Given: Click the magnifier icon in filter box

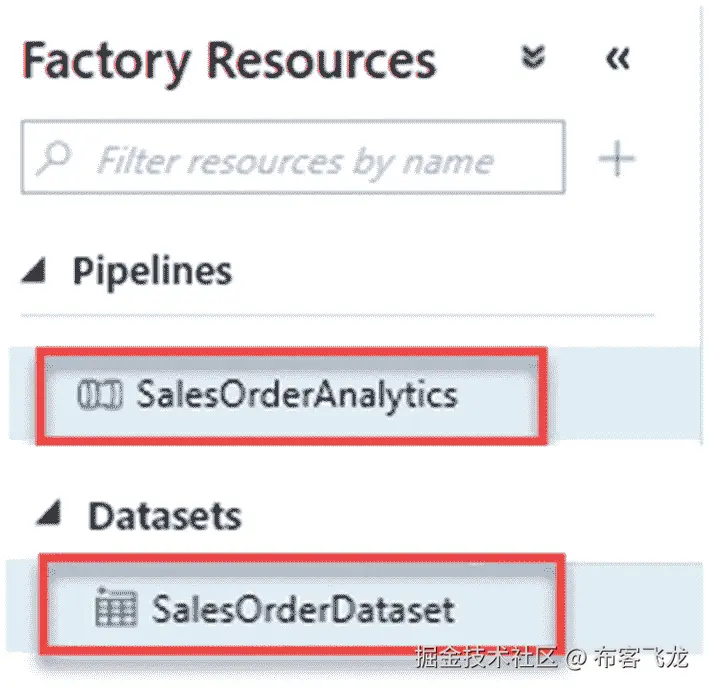Looking at the screenshot, I should coord(54,158).
